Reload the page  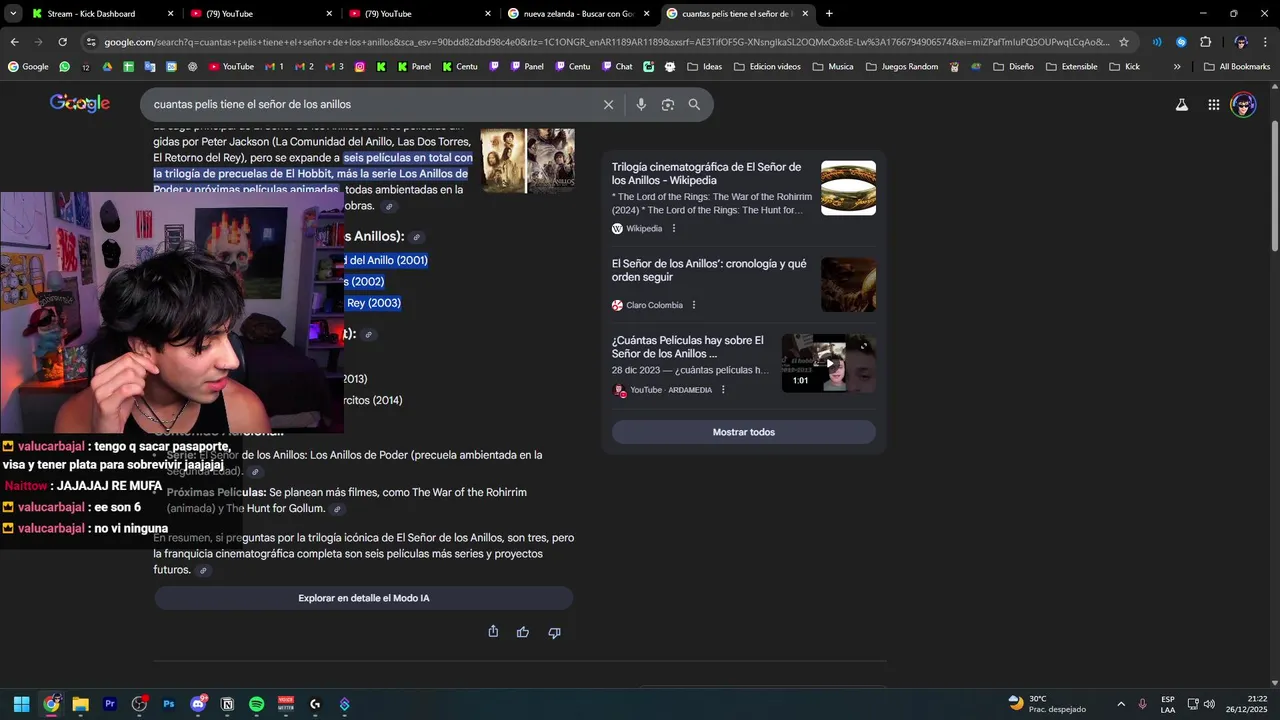pyautogui.click(x=62, y=42)
